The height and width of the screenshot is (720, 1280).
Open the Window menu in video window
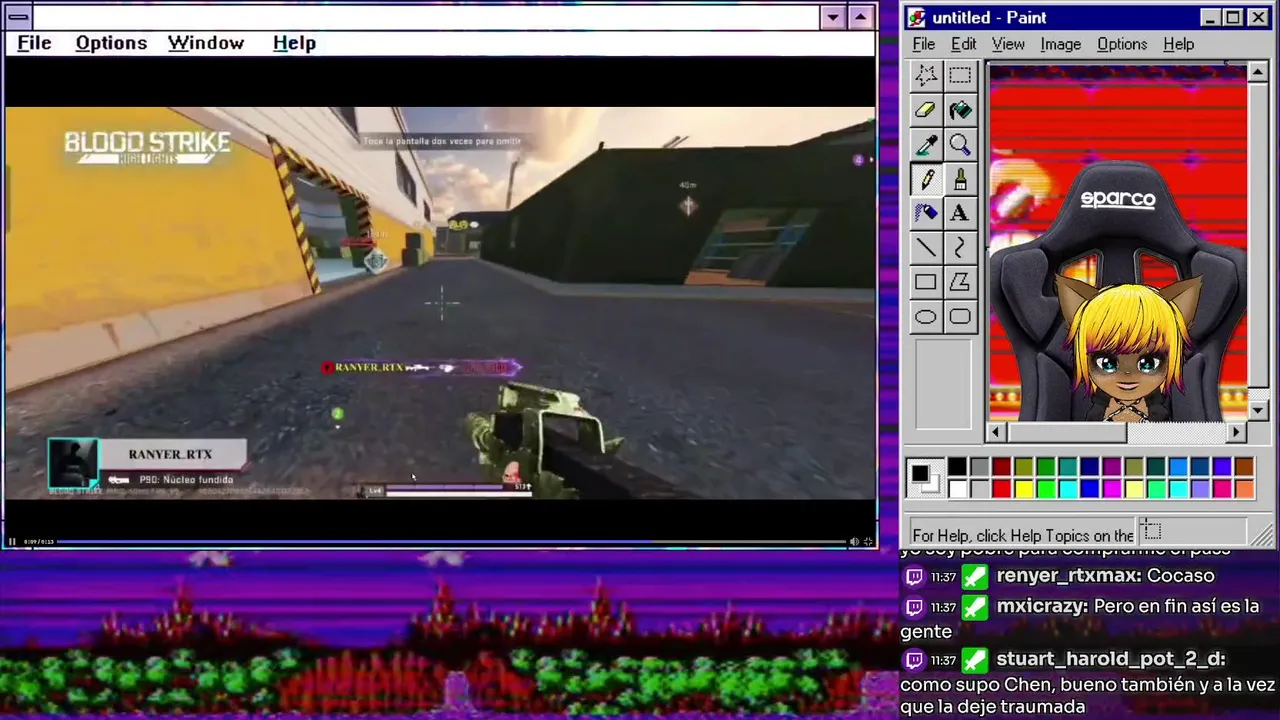pyautogui.click(x=206, y=43)
